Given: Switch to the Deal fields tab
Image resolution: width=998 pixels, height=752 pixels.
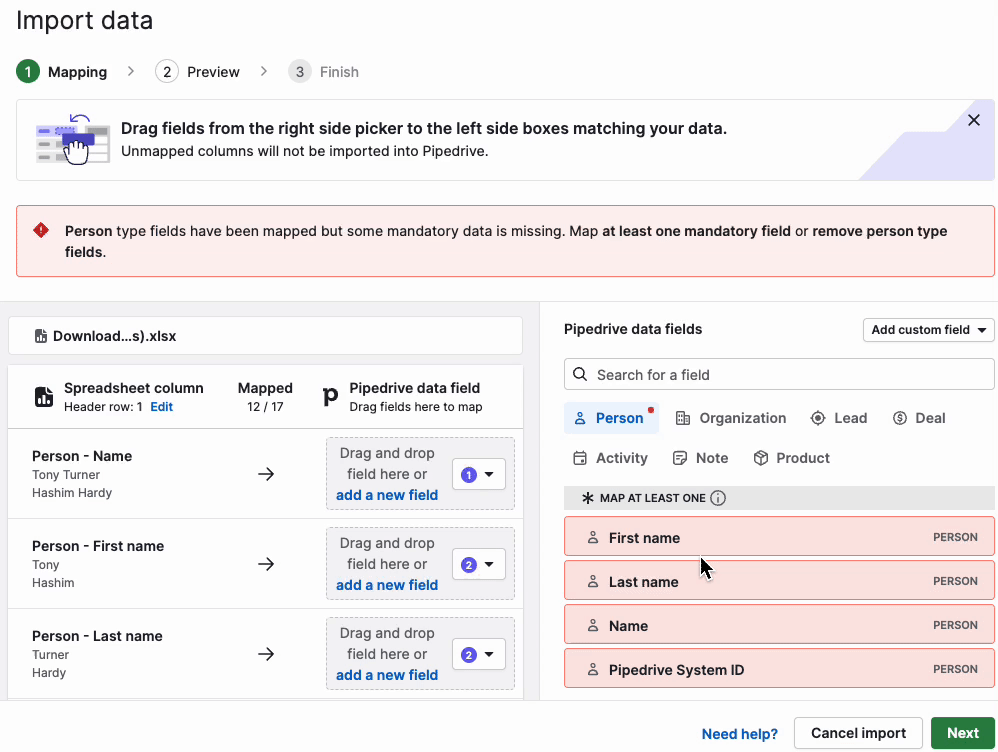Looking at the screenshot, I should click(918, 418).
